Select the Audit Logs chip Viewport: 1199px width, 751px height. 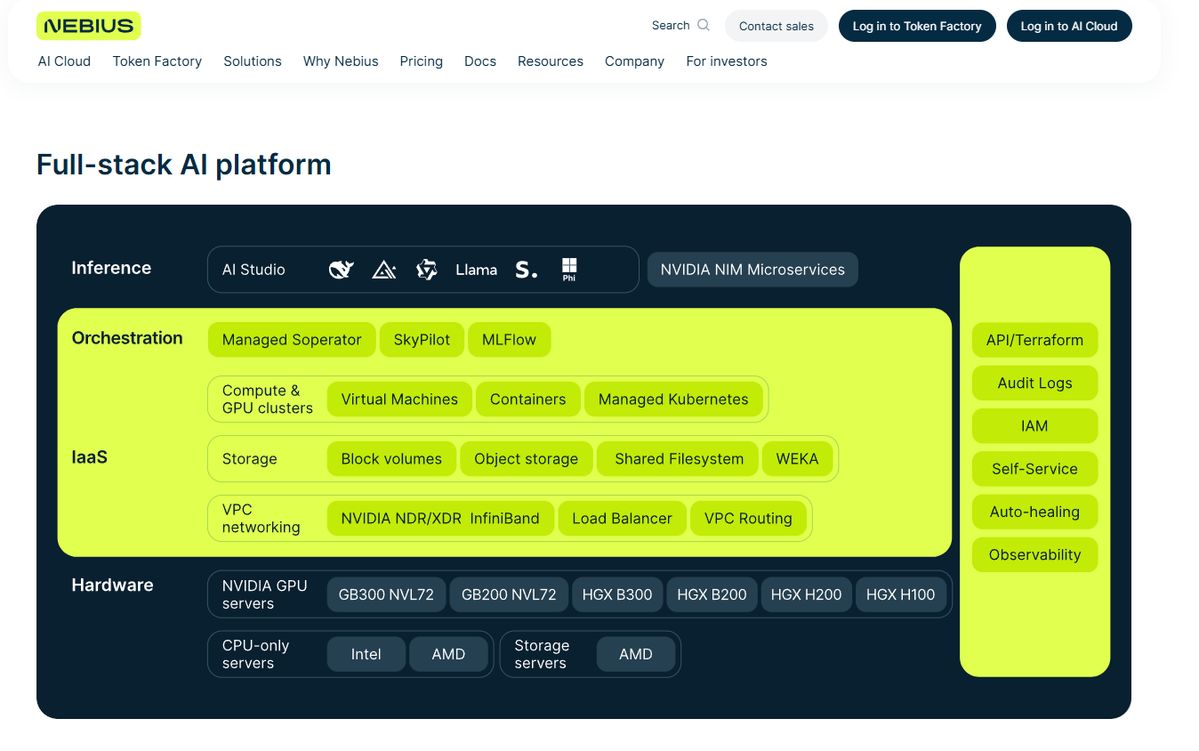[1035, 383]
